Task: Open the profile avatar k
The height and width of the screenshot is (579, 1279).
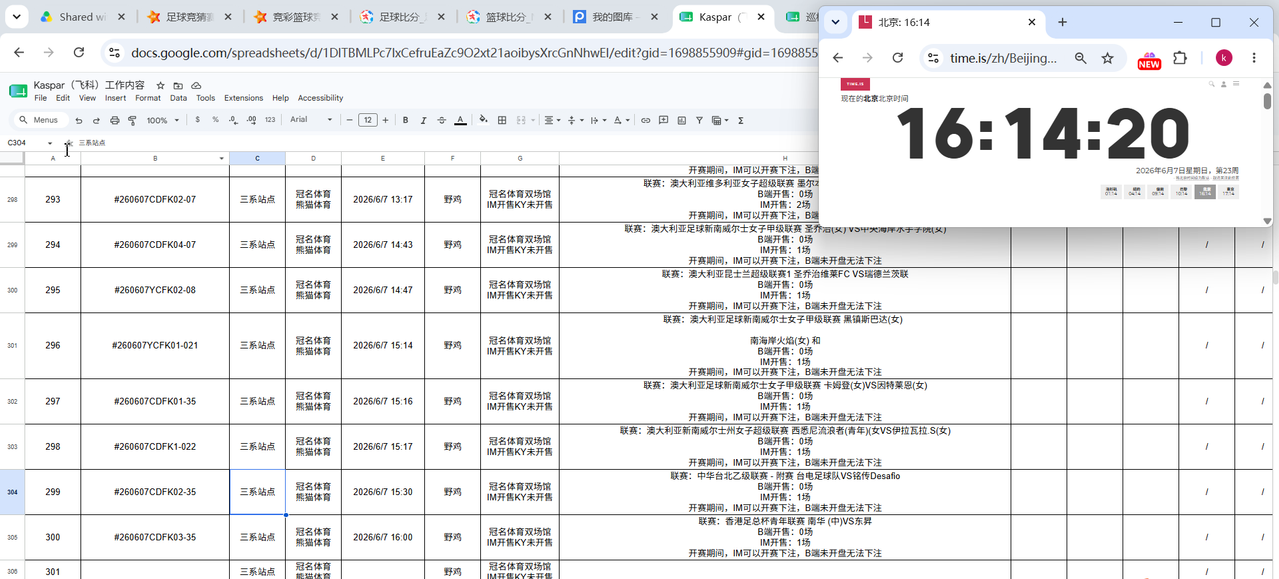Action: tap(1224, 58)
